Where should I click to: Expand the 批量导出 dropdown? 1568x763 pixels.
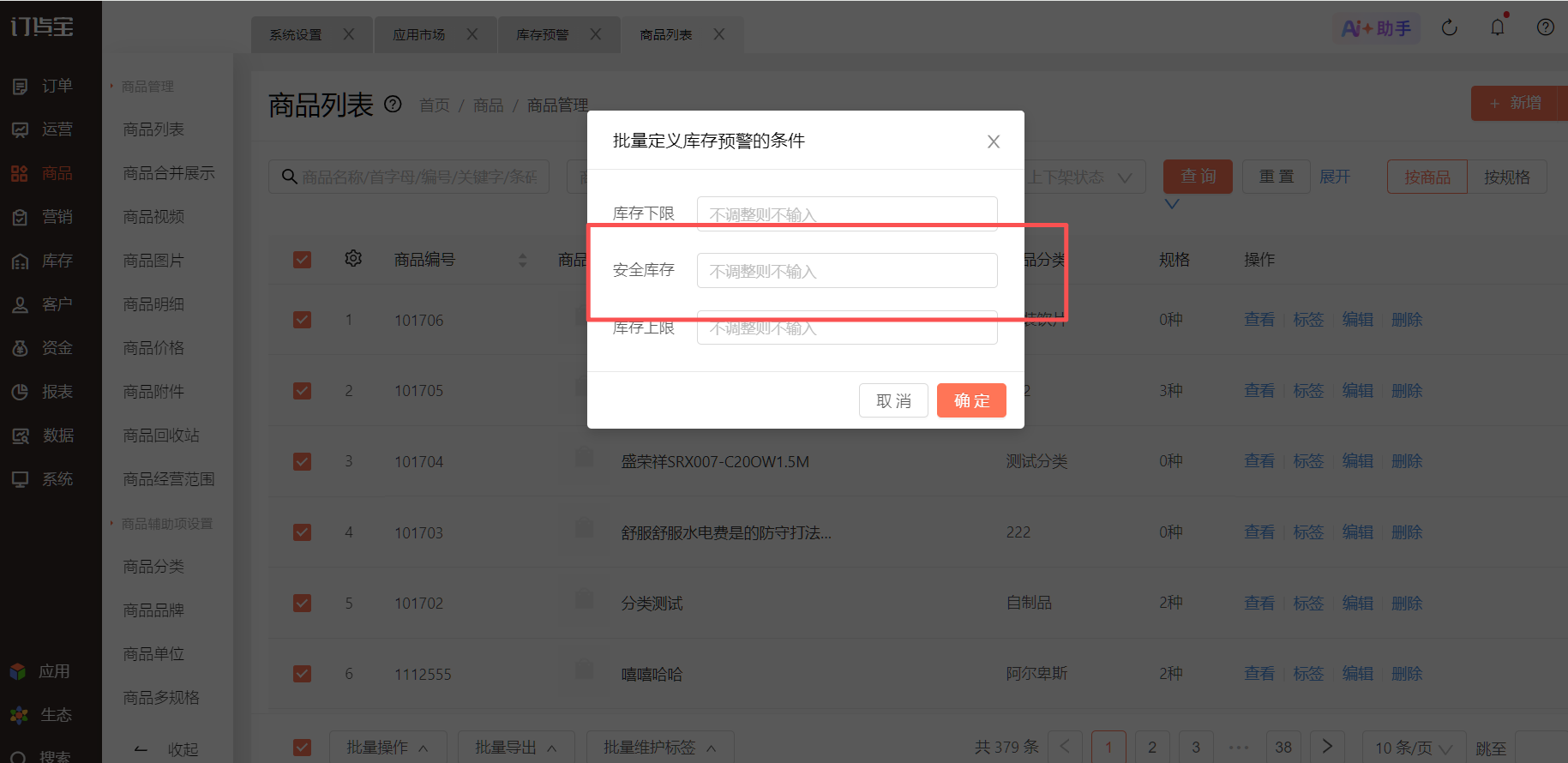point(516,748)
